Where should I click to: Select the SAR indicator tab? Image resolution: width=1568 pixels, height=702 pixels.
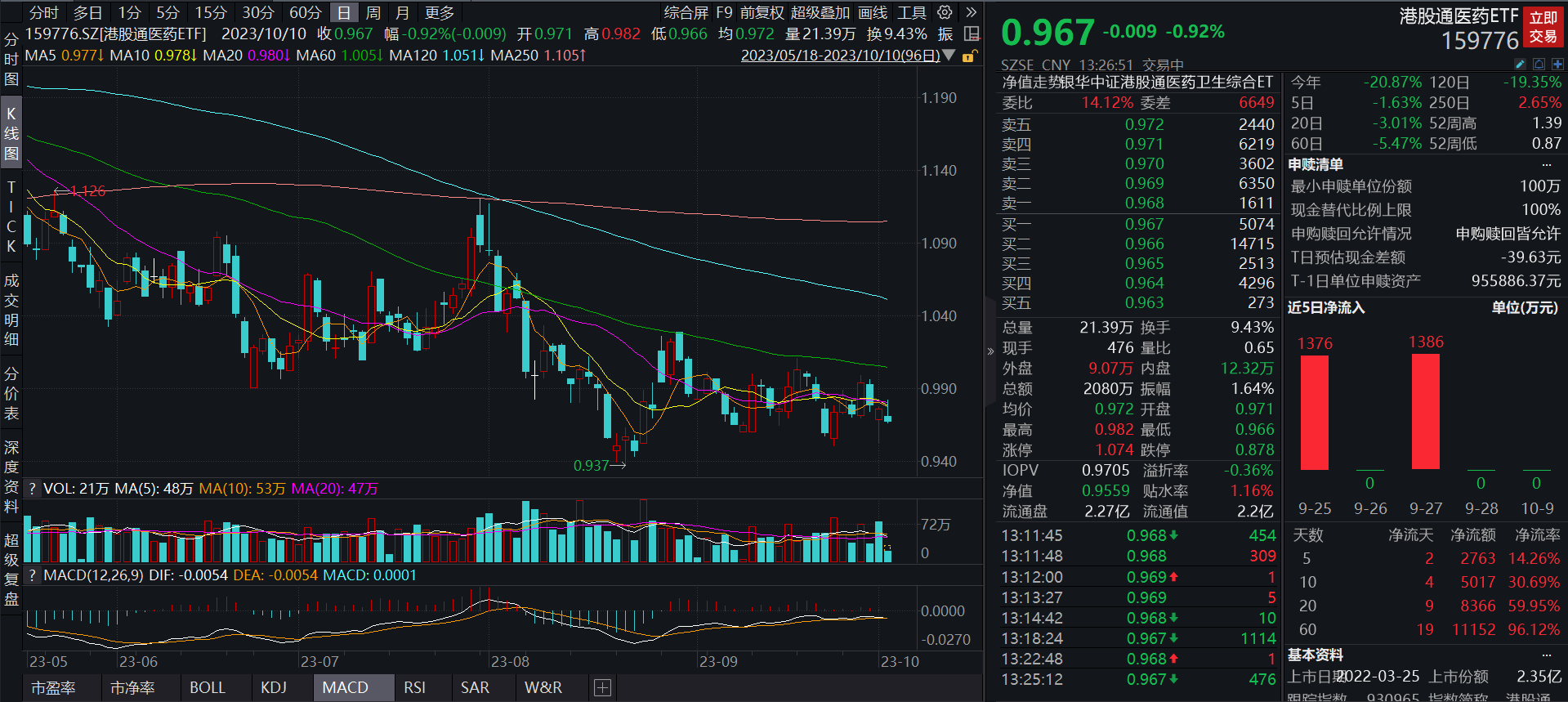(x=475, y=687)
